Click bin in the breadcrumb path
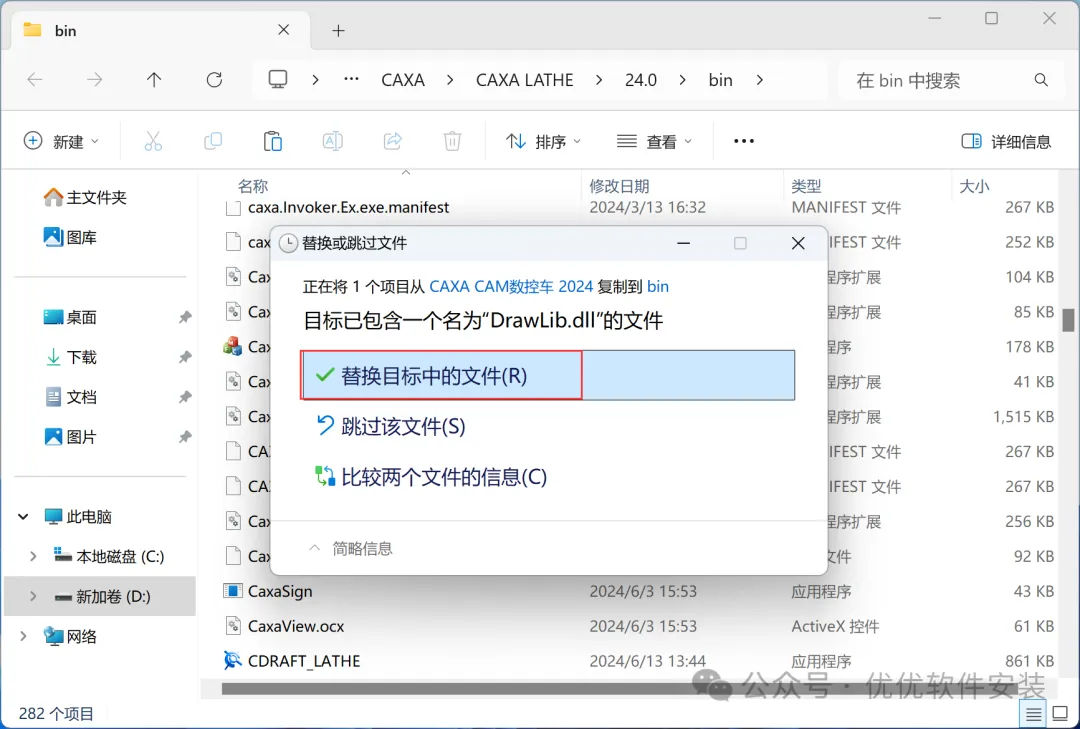Screen dimensions: 1080x729 720,80
